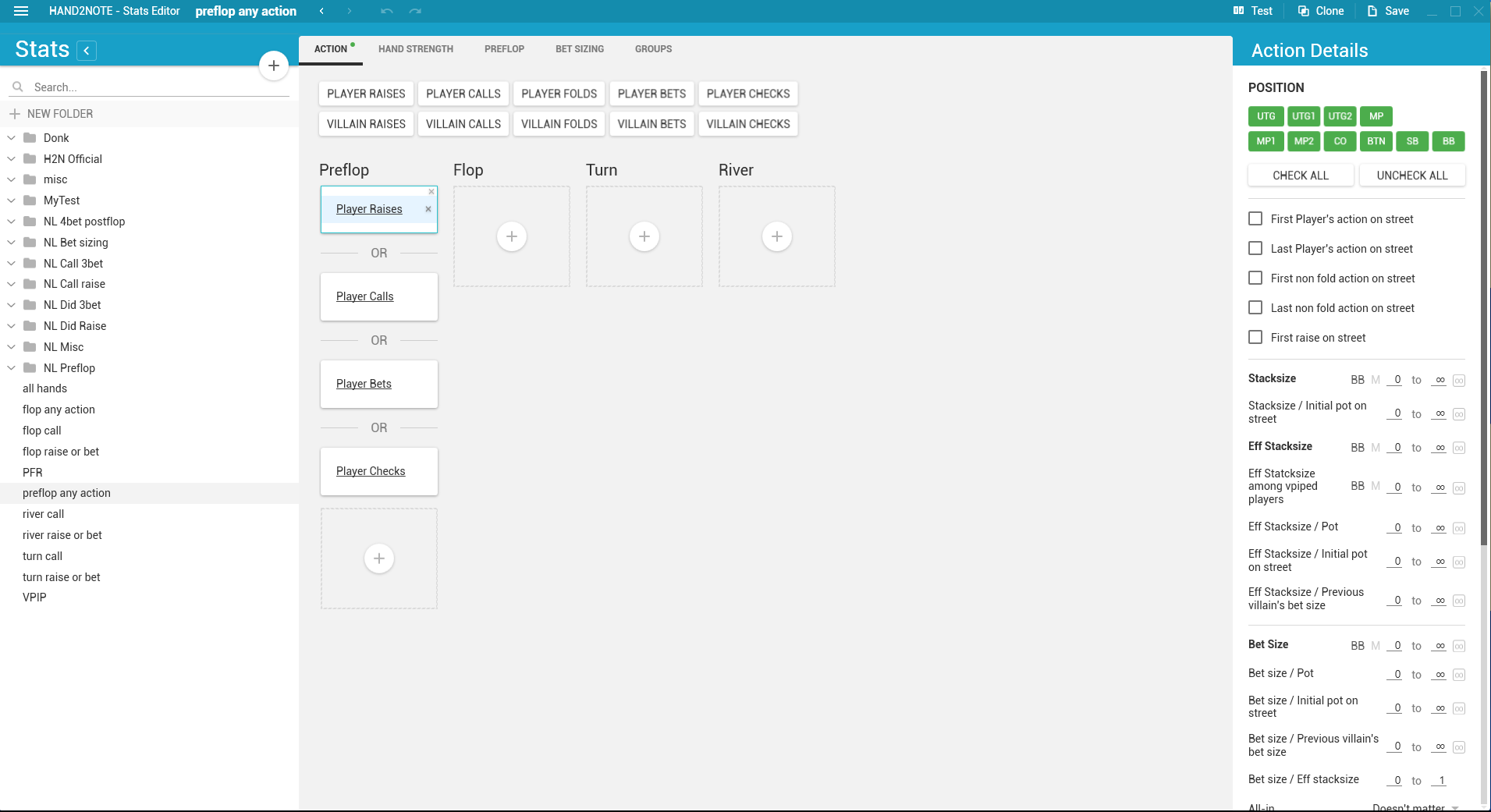Expand the NL Bet sizing folder
Screen dimensions: 1491x812
pyautogui.click(x=12, y=243)
